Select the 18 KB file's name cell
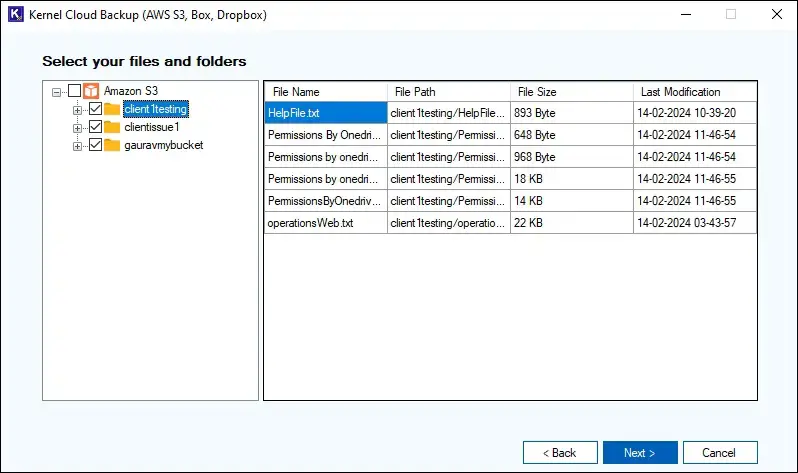This screenshot has height=473, width=798. [x=326, y=179]
